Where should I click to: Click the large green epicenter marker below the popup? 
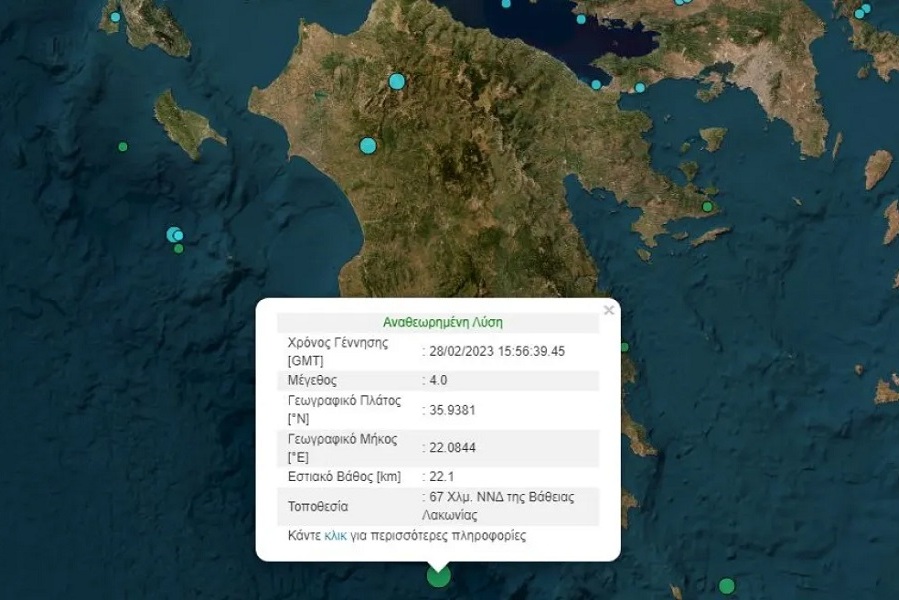(438, 576)
